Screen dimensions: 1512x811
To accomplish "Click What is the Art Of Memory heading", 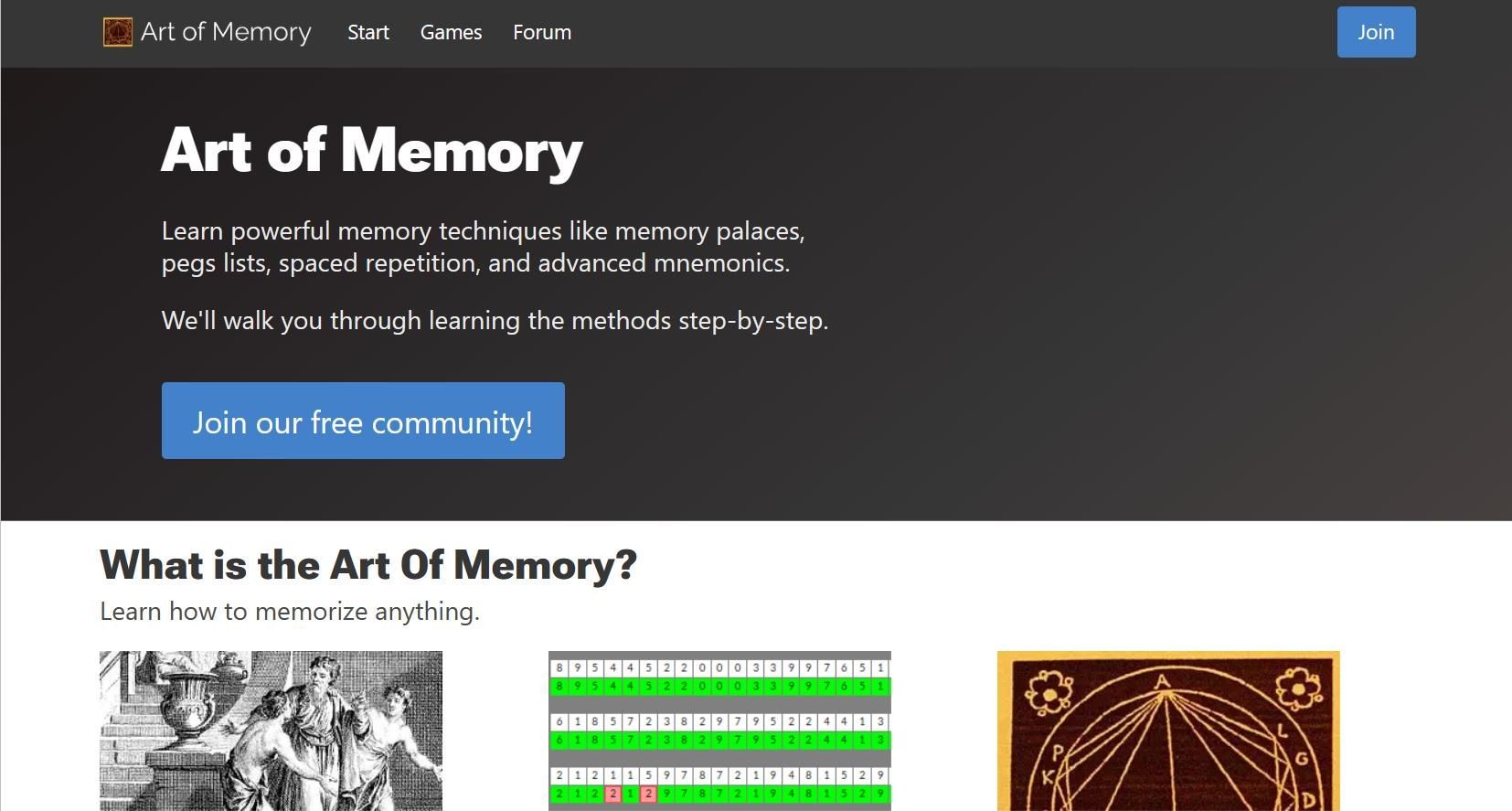I will pyautogui.click(x=368, y=564).
